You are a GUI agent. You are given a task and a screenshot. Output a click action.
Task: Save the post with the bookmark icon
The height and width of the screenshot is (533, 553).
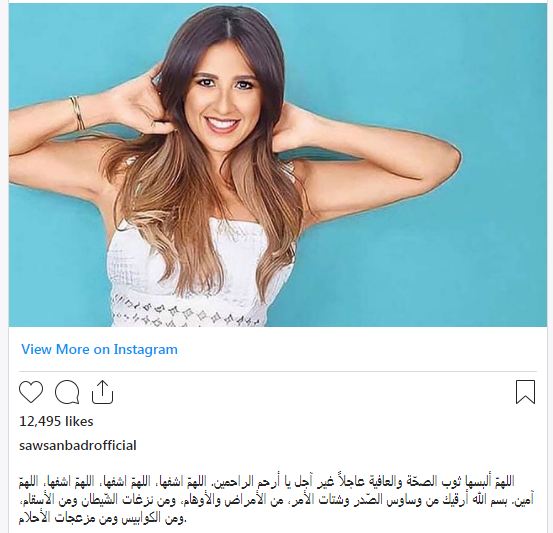pos(525,392)
